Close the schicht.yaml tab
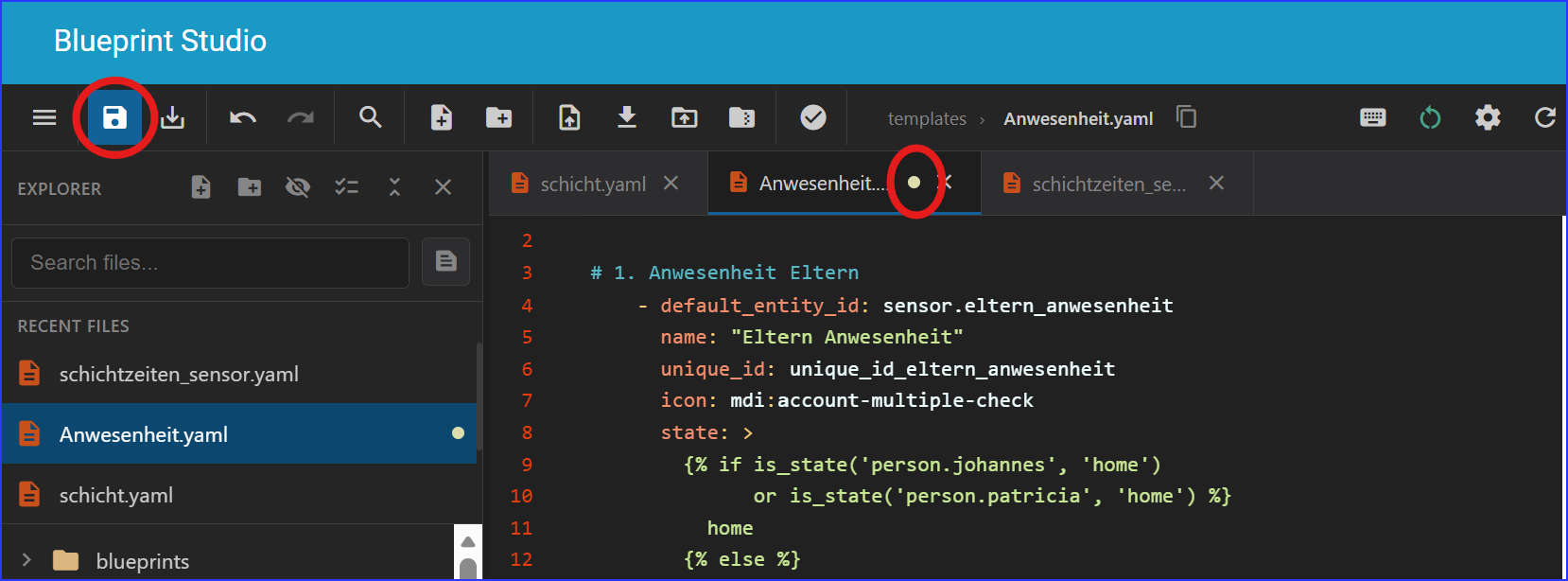 [671, 183]
